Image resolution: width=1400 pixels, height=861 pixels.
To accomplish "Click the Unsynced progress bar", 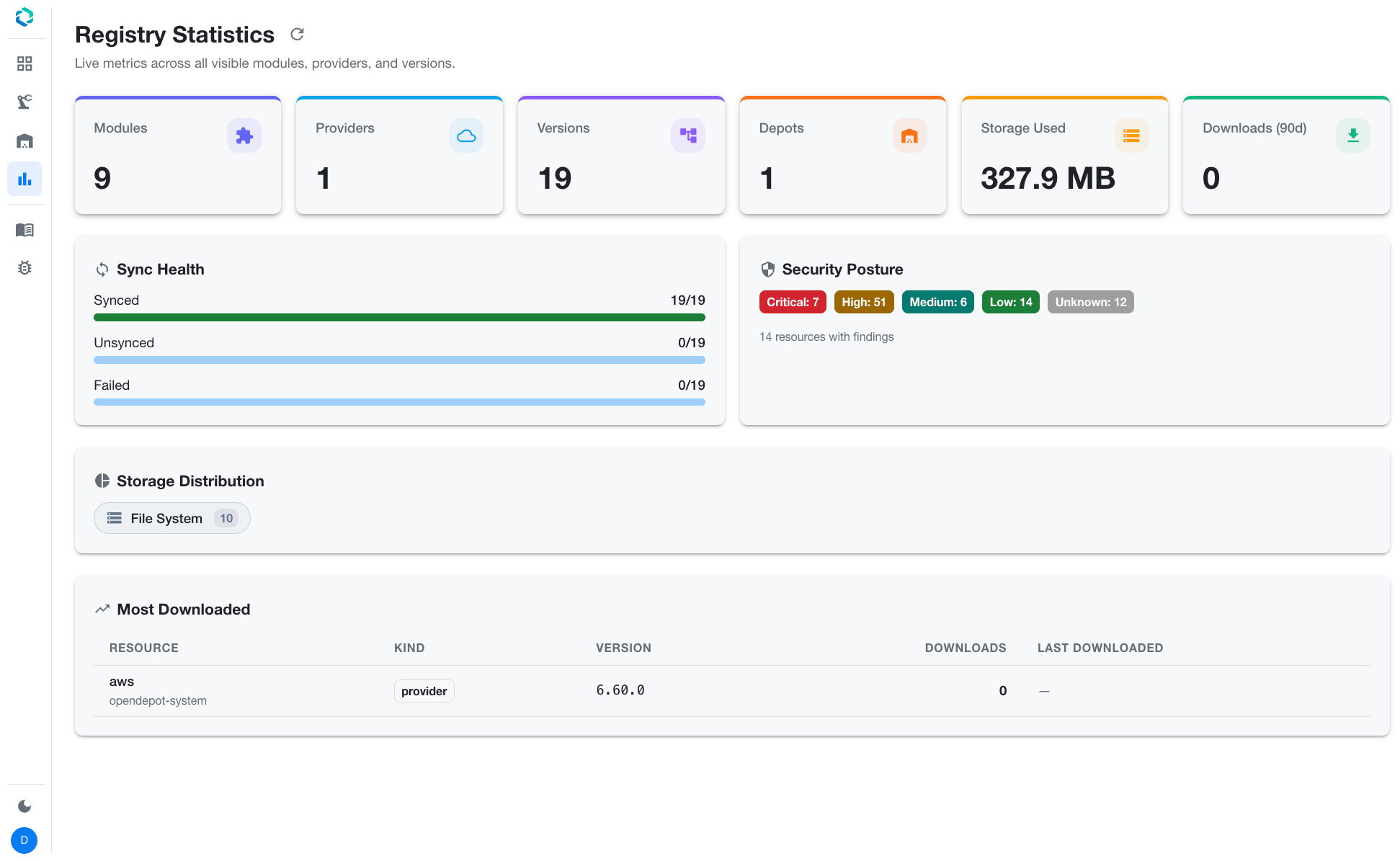I will point(399,360).
